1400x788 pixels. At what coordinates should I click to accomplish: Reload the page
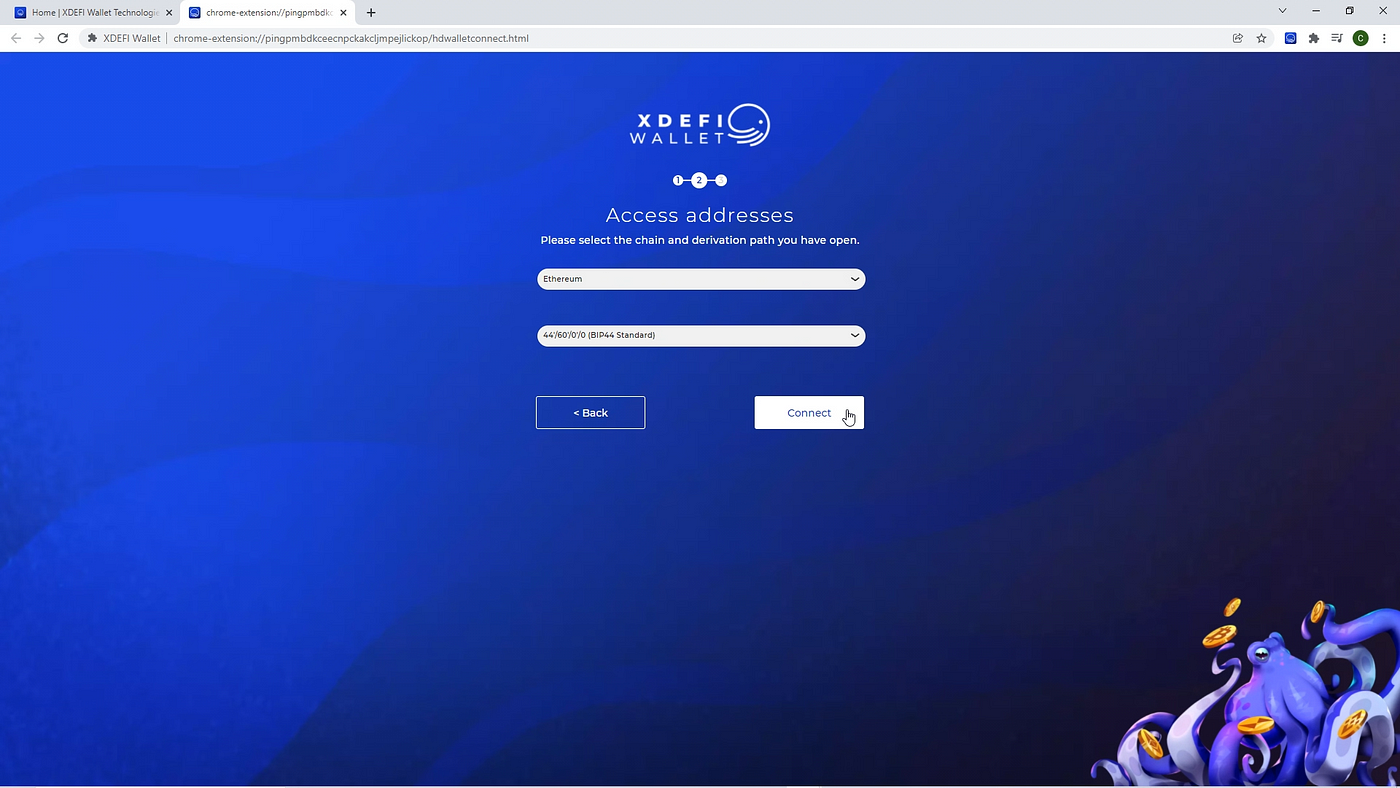point(62,38)
